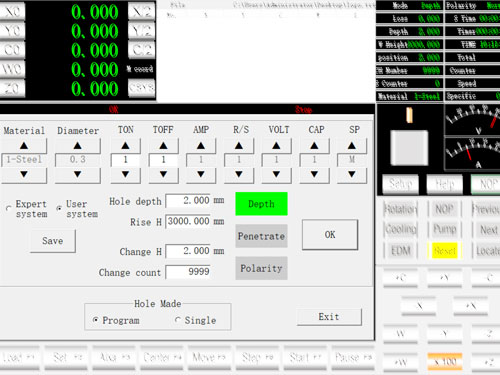Click the Center F4 function button
The image size is (500, 375).
click(x=162, y=357)
